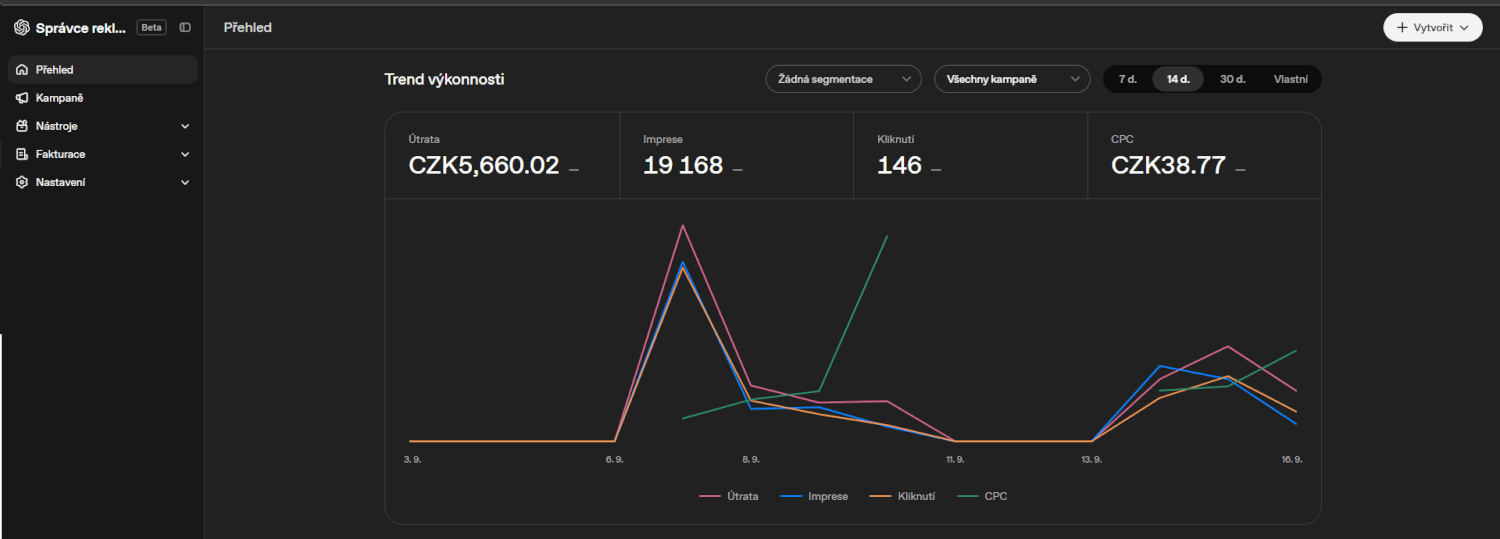This screenshot has height=539, width=1500.
Task: Expand the Nástroje section chevron
Action: tap(185, 126)
